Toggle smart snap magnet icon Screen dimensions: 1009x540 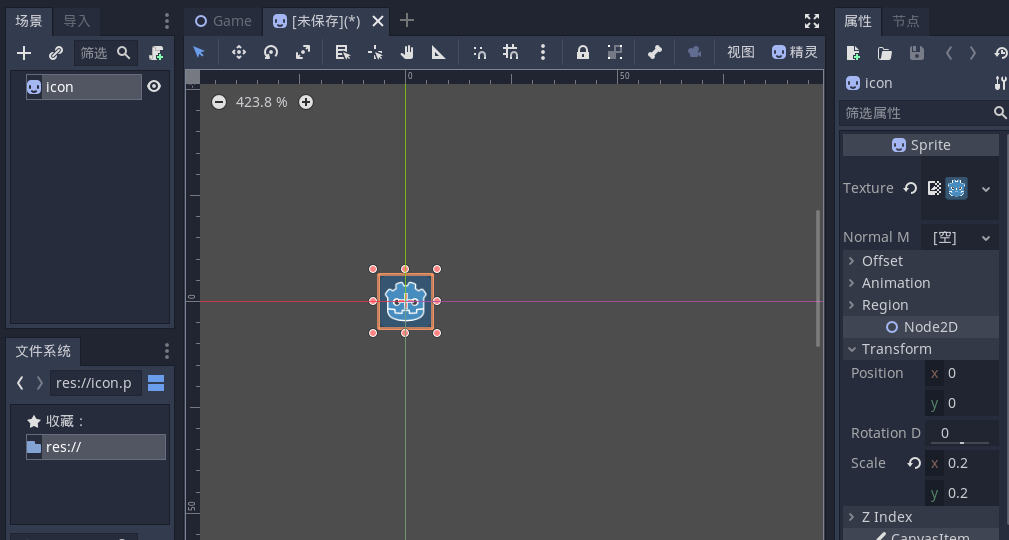pos(479,52)
